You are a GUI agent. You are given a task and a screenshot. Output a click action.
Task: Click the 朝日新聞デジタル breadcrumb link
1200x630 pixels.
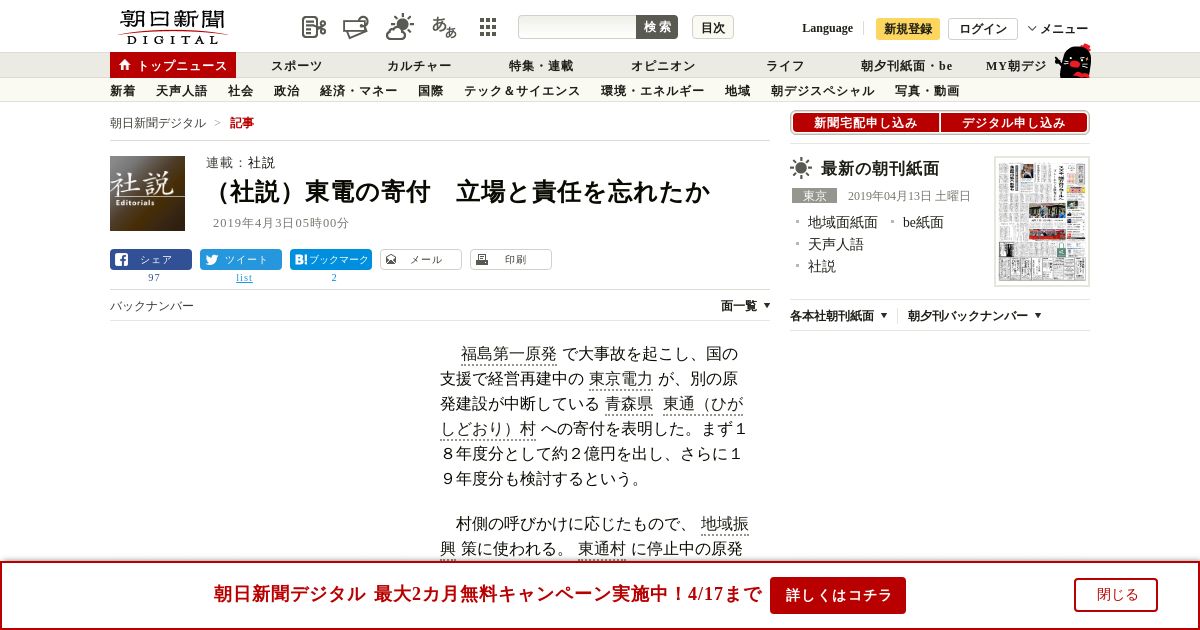coord(158,122)
